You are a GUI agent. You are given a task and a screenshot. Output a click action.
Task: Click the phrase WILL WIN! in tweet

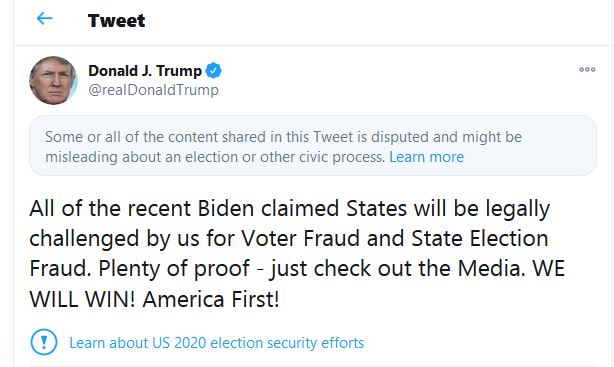tap(82, 300)
